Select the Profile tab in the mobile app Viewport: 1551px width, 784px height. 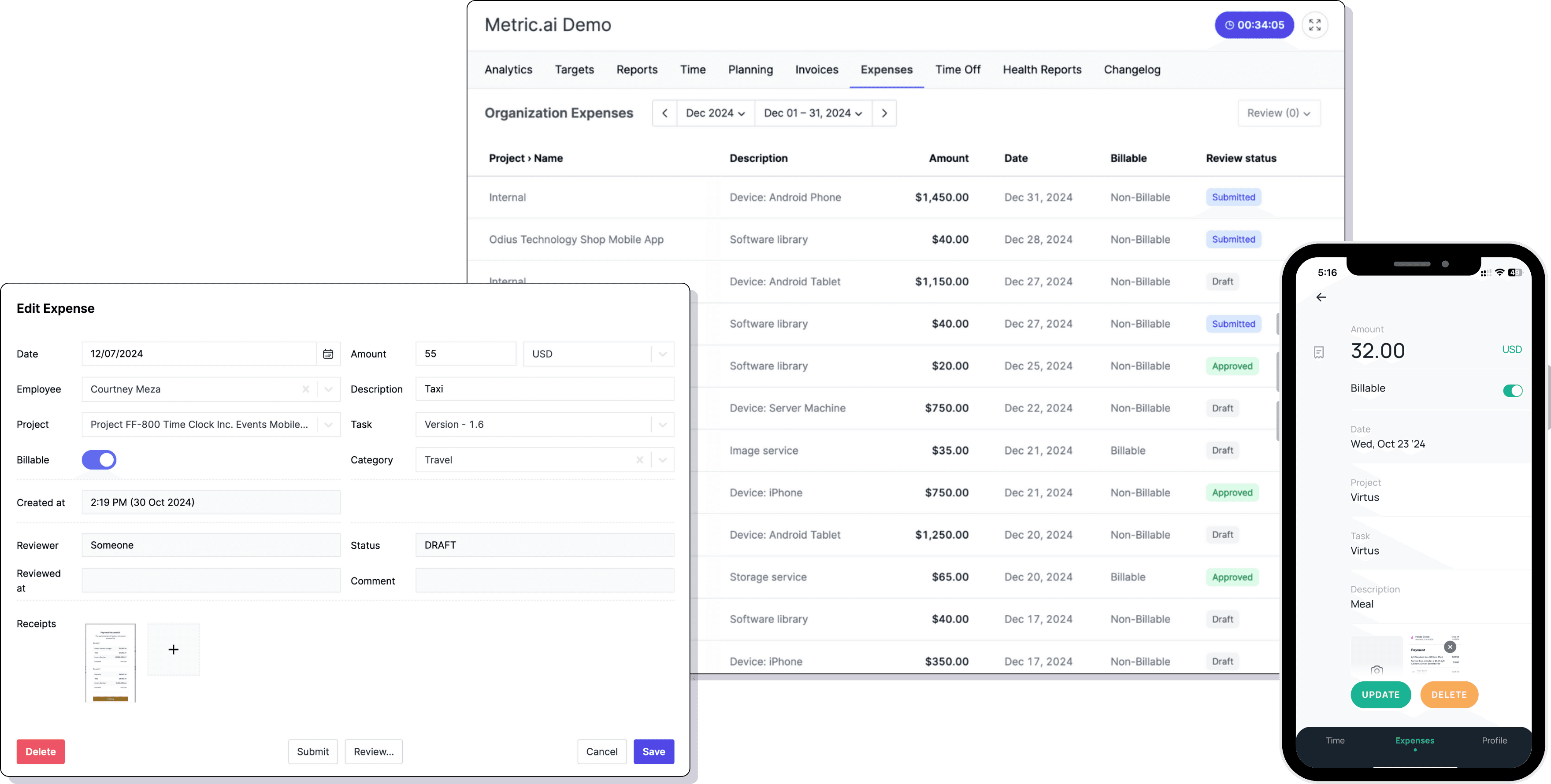[x=1495, y=741]
